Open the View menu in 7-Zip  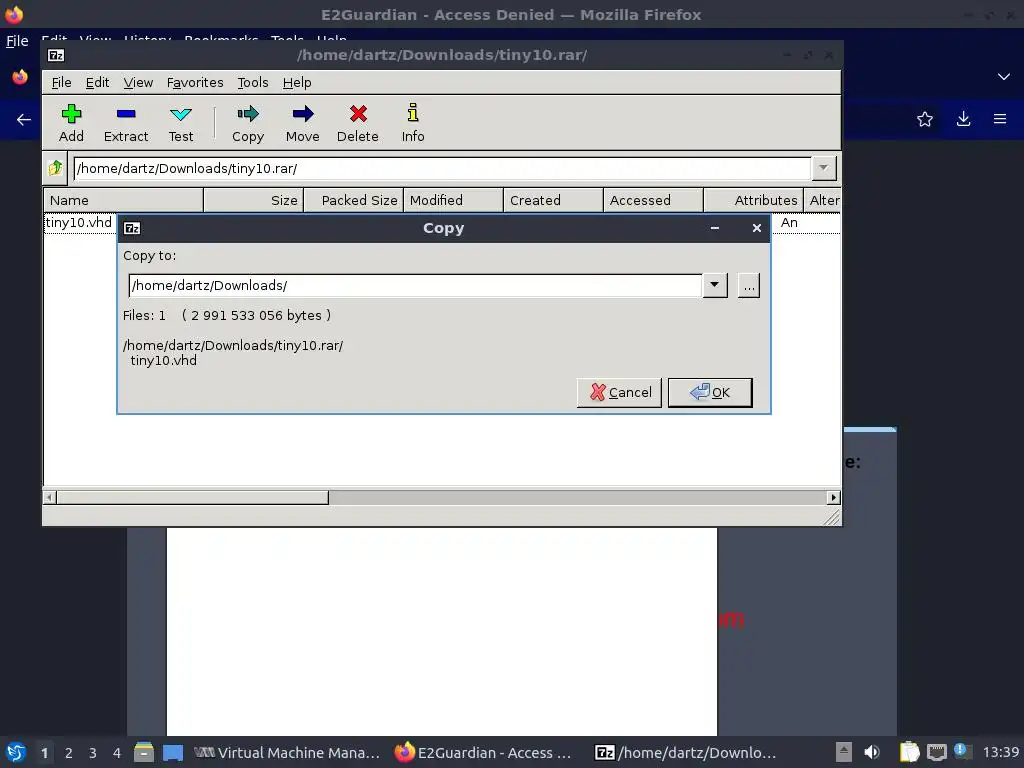(x=138, y=82)
